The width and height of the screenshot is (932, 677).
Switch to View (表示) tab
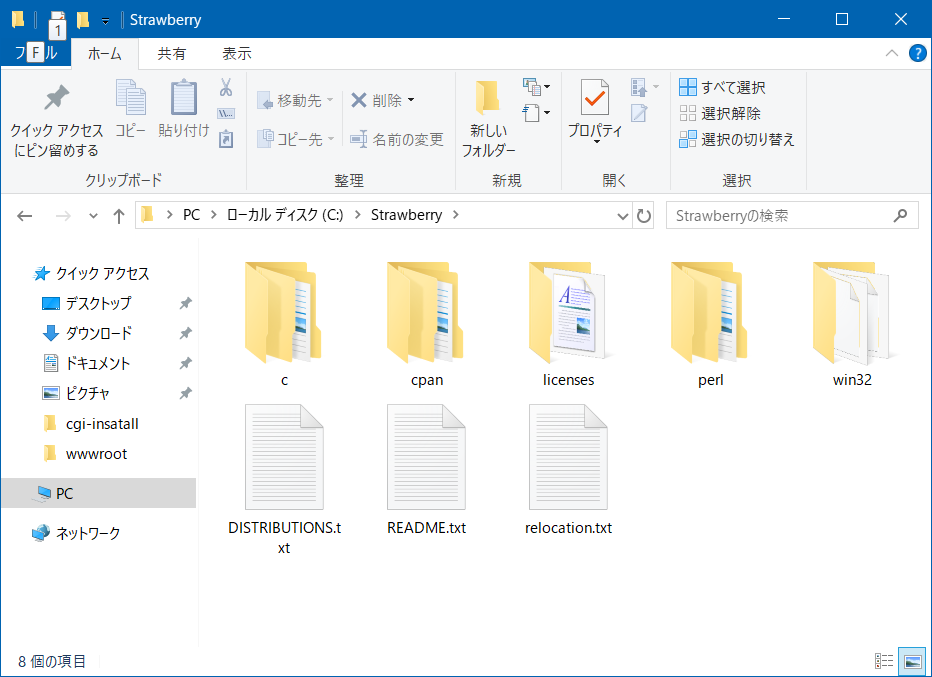(237, 53)
